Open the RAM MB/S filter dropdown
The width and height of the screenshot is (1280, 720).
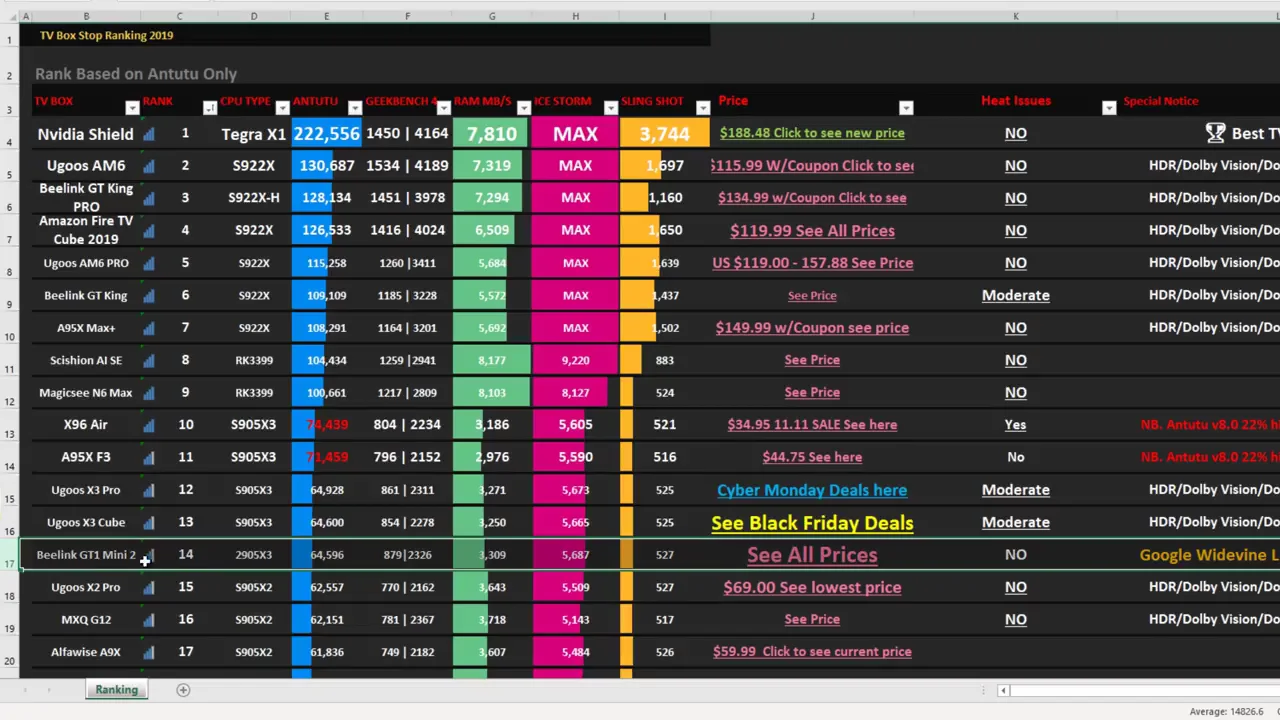click(x=523, y=108)
